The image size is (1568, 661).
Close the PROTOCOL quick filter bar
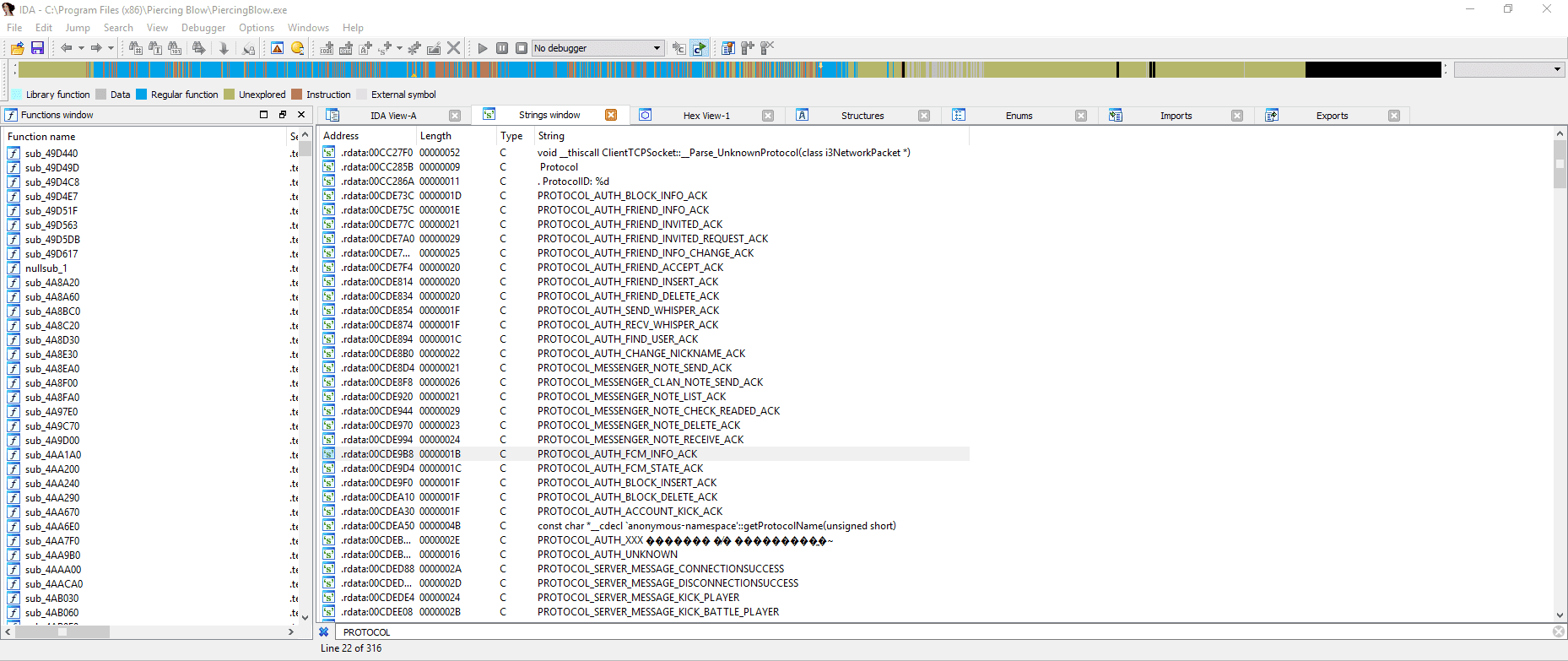pos(324,632)
